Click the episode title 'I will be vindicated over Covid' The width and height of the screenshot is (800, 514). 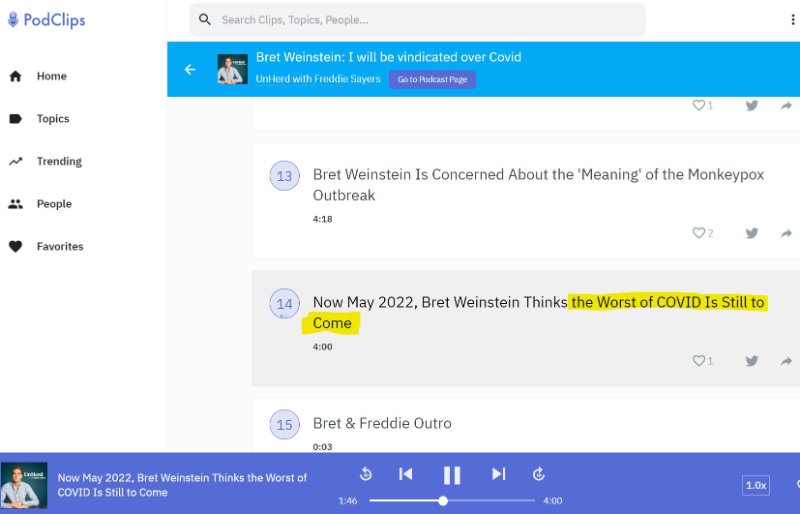click(388, 57)
